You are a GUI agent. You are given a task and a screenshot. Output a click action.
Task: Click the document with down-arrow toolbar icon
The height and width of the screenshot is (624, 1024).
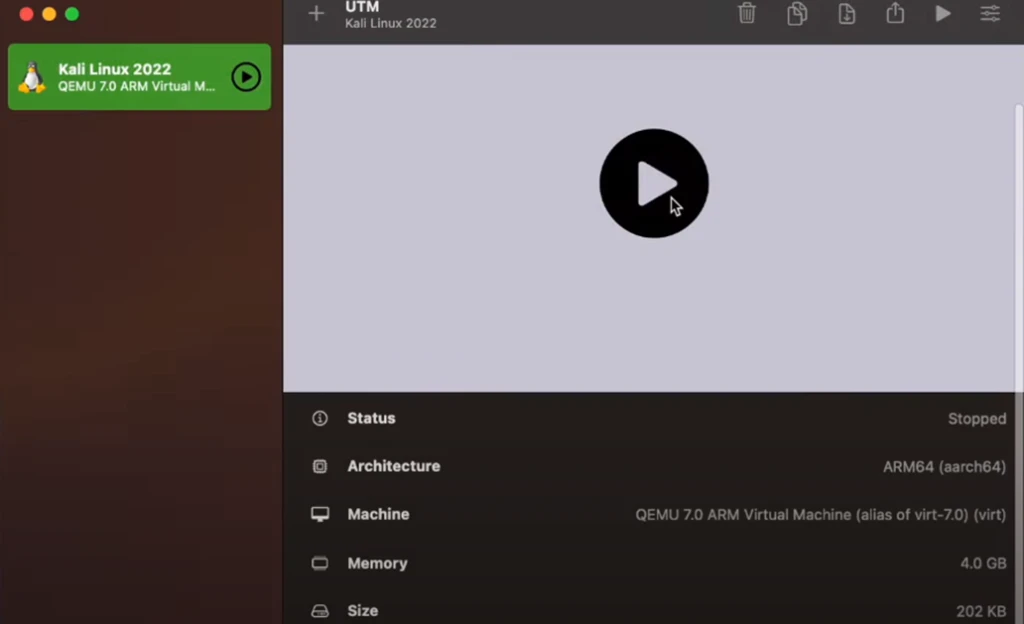(846, 14)
